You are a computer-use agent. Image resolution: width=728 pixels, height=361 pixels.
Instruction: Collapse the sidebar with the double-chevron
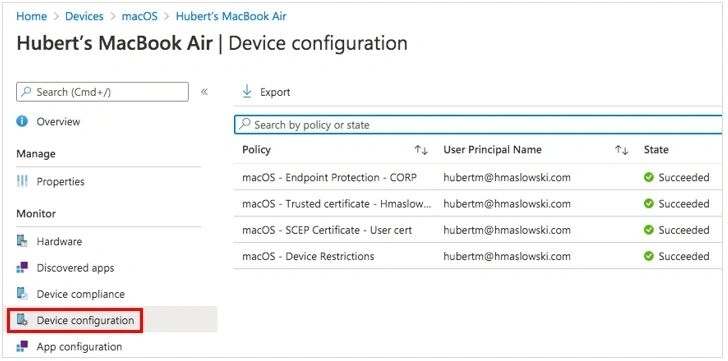(204, 92)
